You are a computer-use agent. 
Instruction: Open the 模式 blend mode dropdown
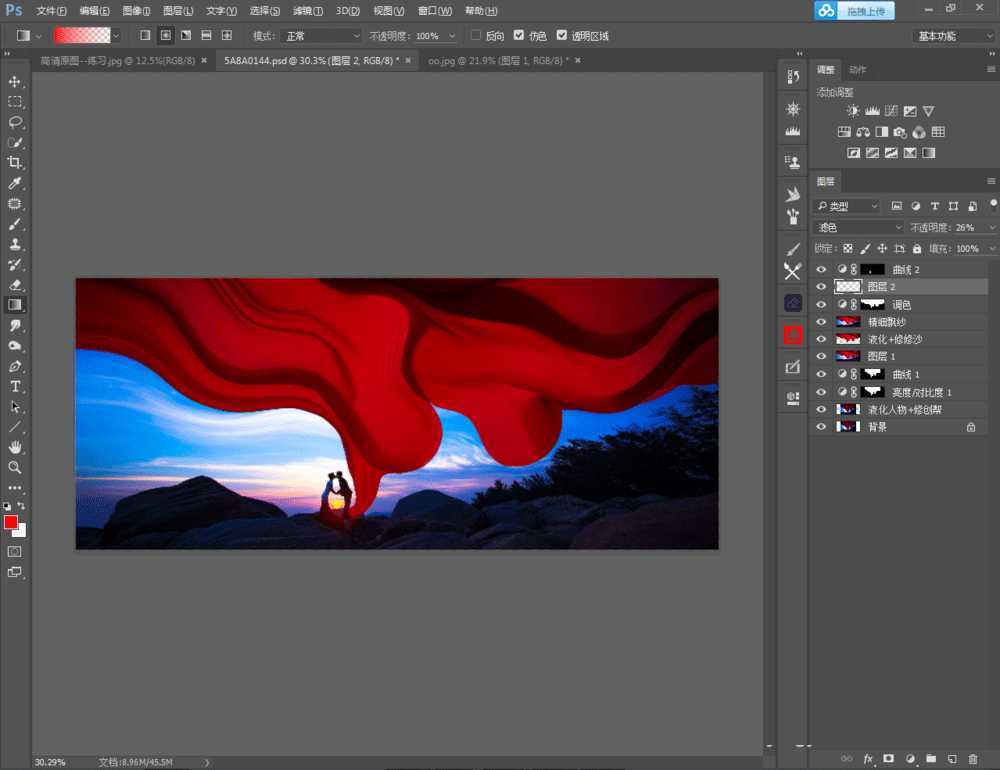pyautogui.click(x=321, y=35)
